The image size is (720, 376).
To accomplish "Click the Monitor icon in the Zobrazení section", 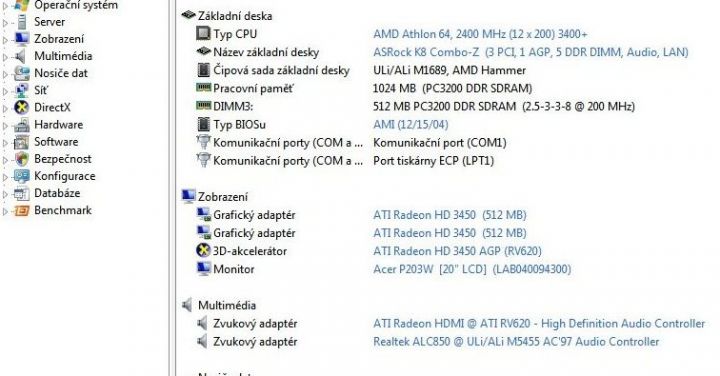I will [203, 269].
